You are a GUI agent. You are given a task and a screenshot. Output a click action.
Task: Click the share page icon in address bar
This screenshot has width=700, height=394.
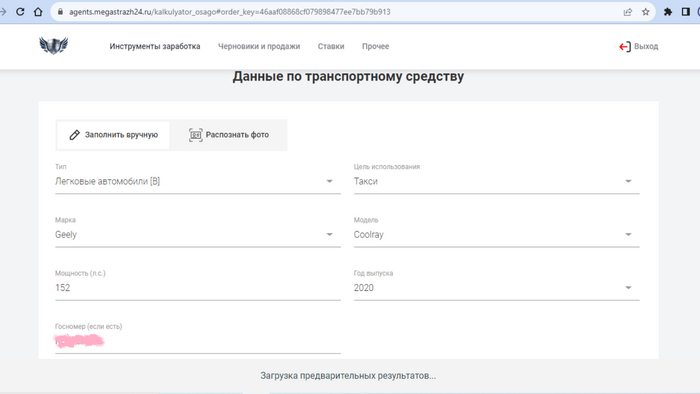628,12
